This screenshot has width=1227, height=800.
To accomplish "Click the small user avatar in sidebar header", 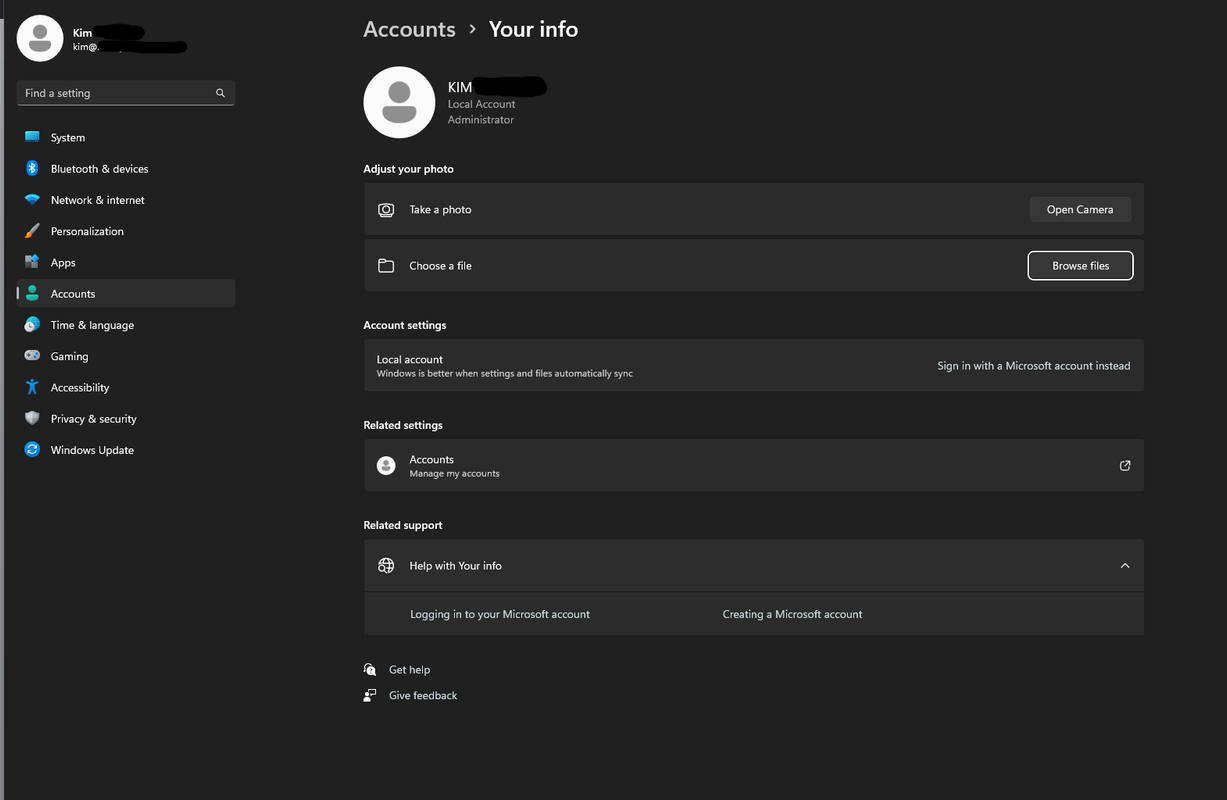I will pos(40,38).
